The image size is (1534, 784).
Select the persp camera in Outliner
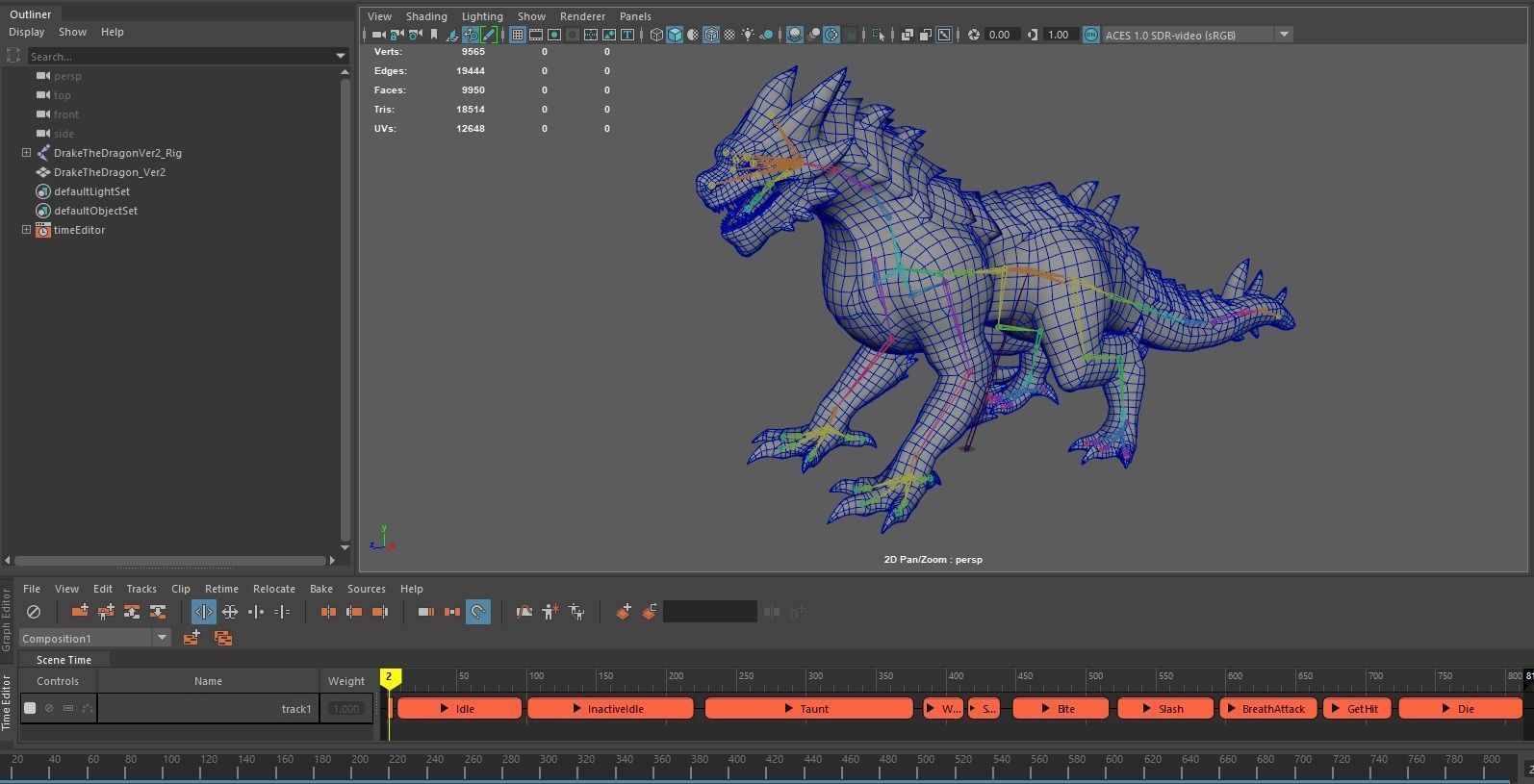67,76
